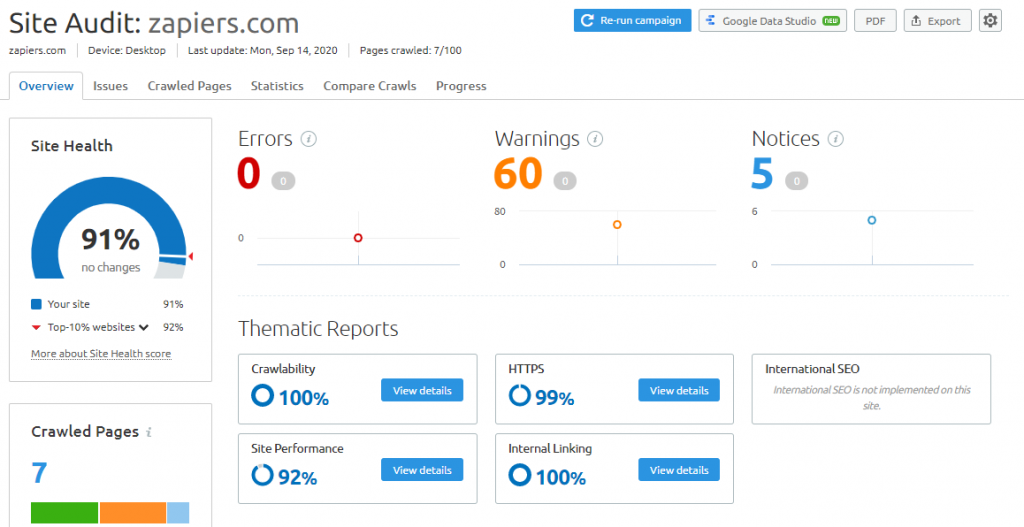Click the Internal Linking 100% score
1024x527 pixels.
pyautogui.click(x=561, y=477)
